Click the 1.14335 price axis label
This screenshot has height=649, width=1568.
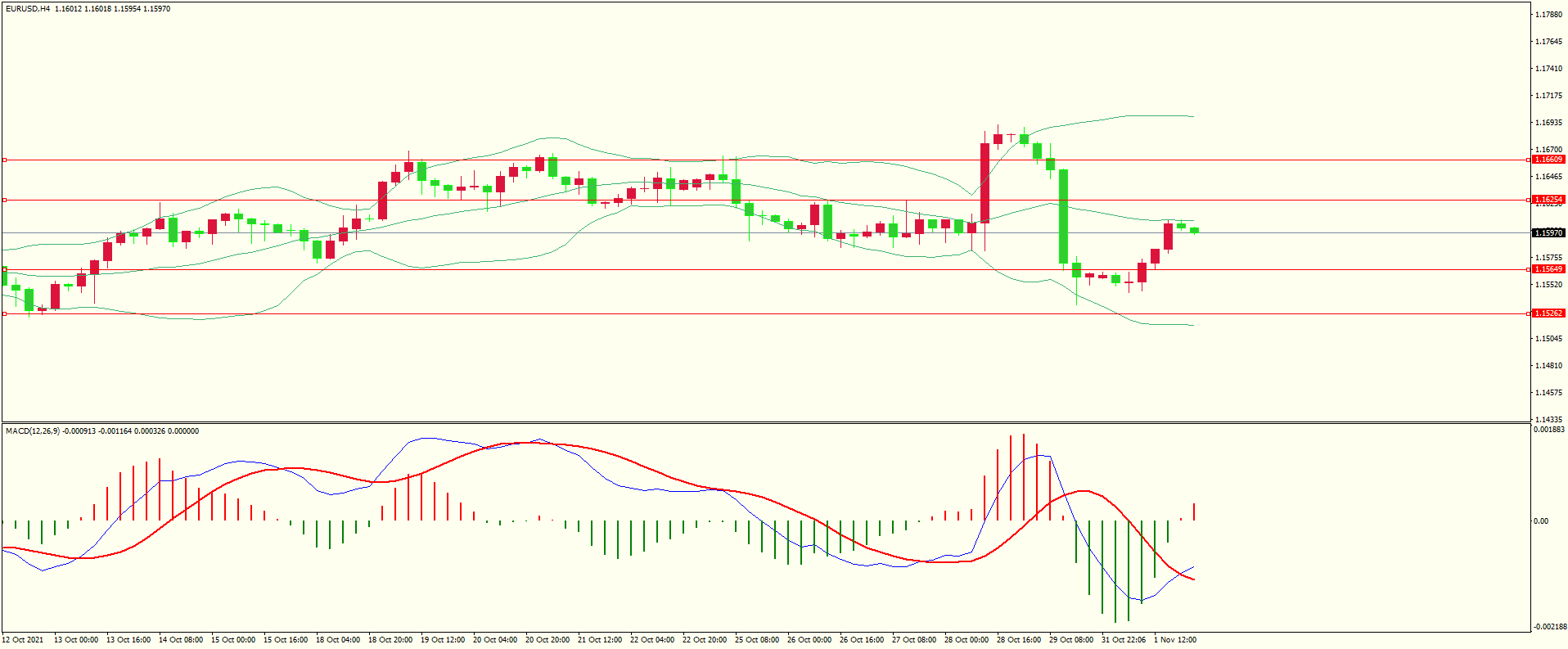point(1548,420)
